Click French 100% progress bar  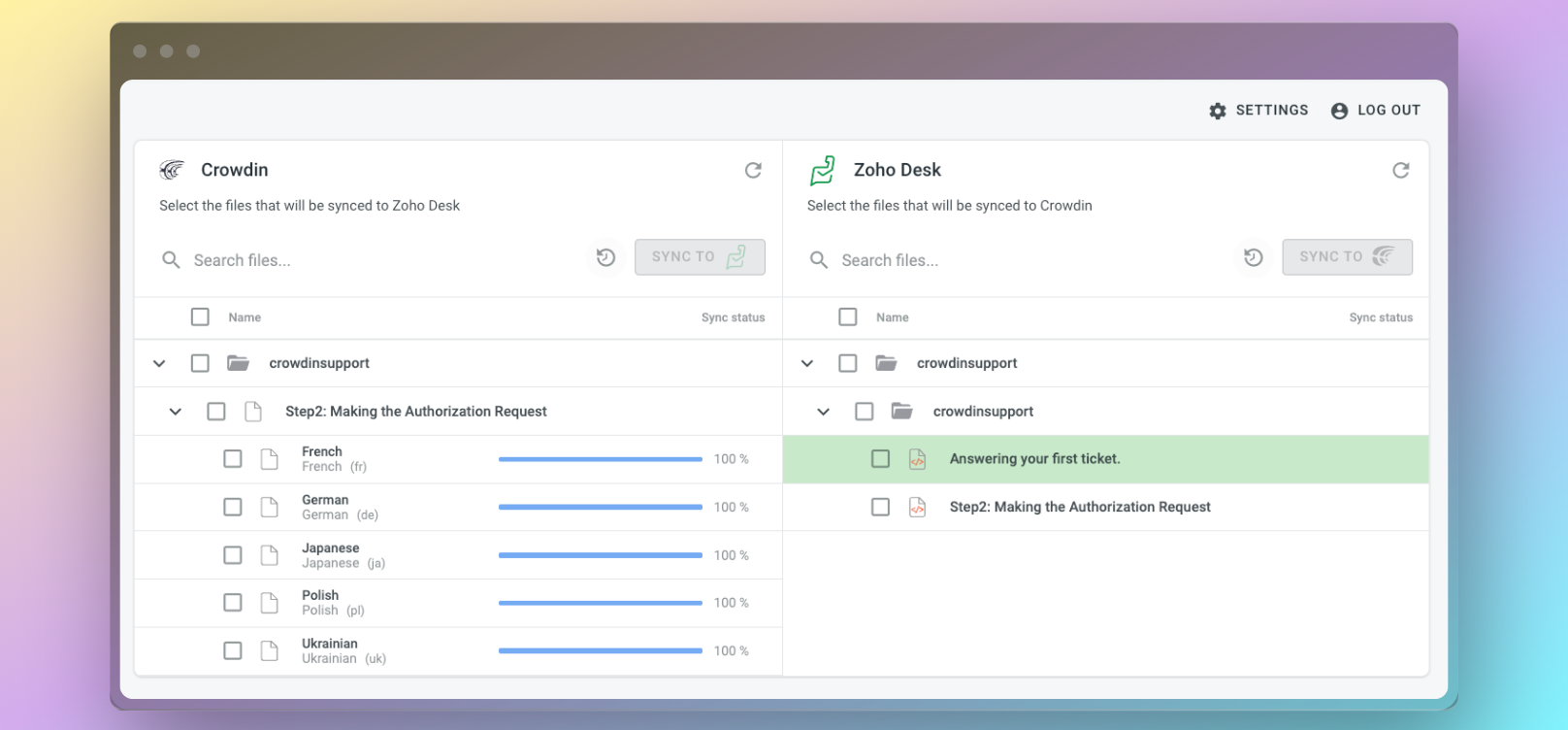coord(601,459)
